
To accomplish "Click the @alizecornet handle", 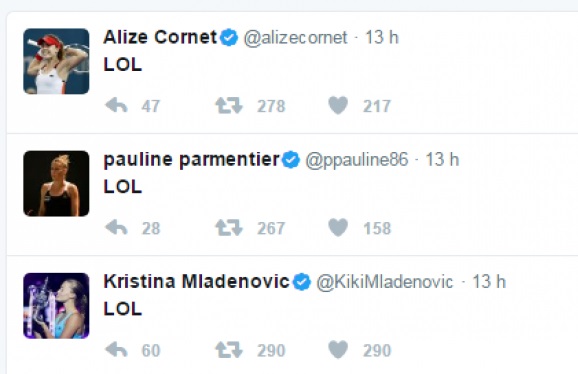I will coord(295,38).
